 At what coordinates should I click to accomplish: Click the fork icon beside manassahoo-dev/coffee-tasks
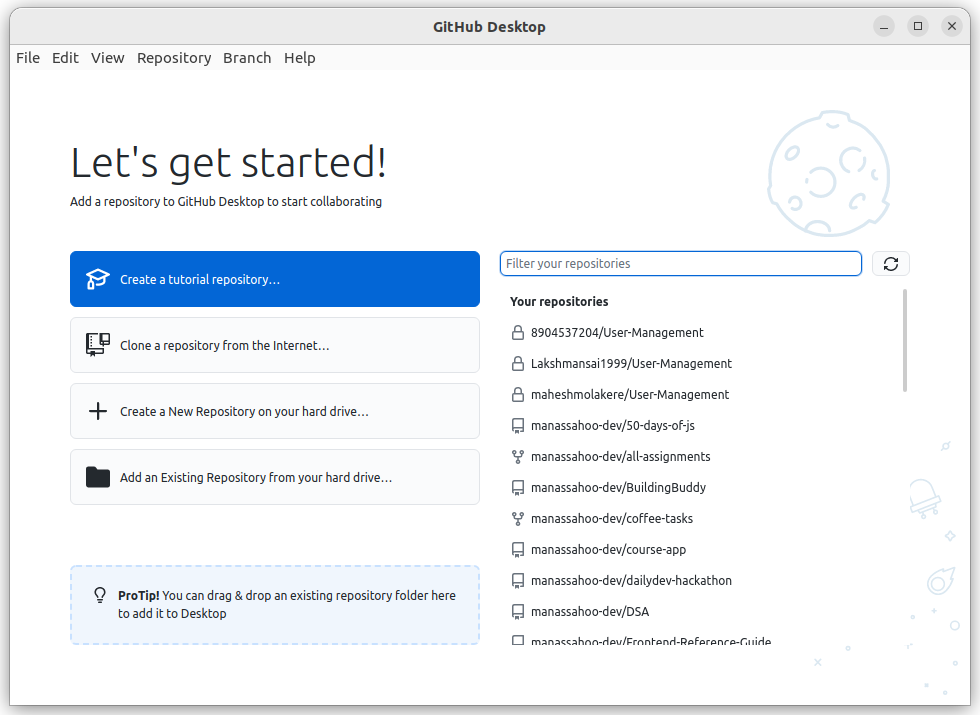coord(517,518)
